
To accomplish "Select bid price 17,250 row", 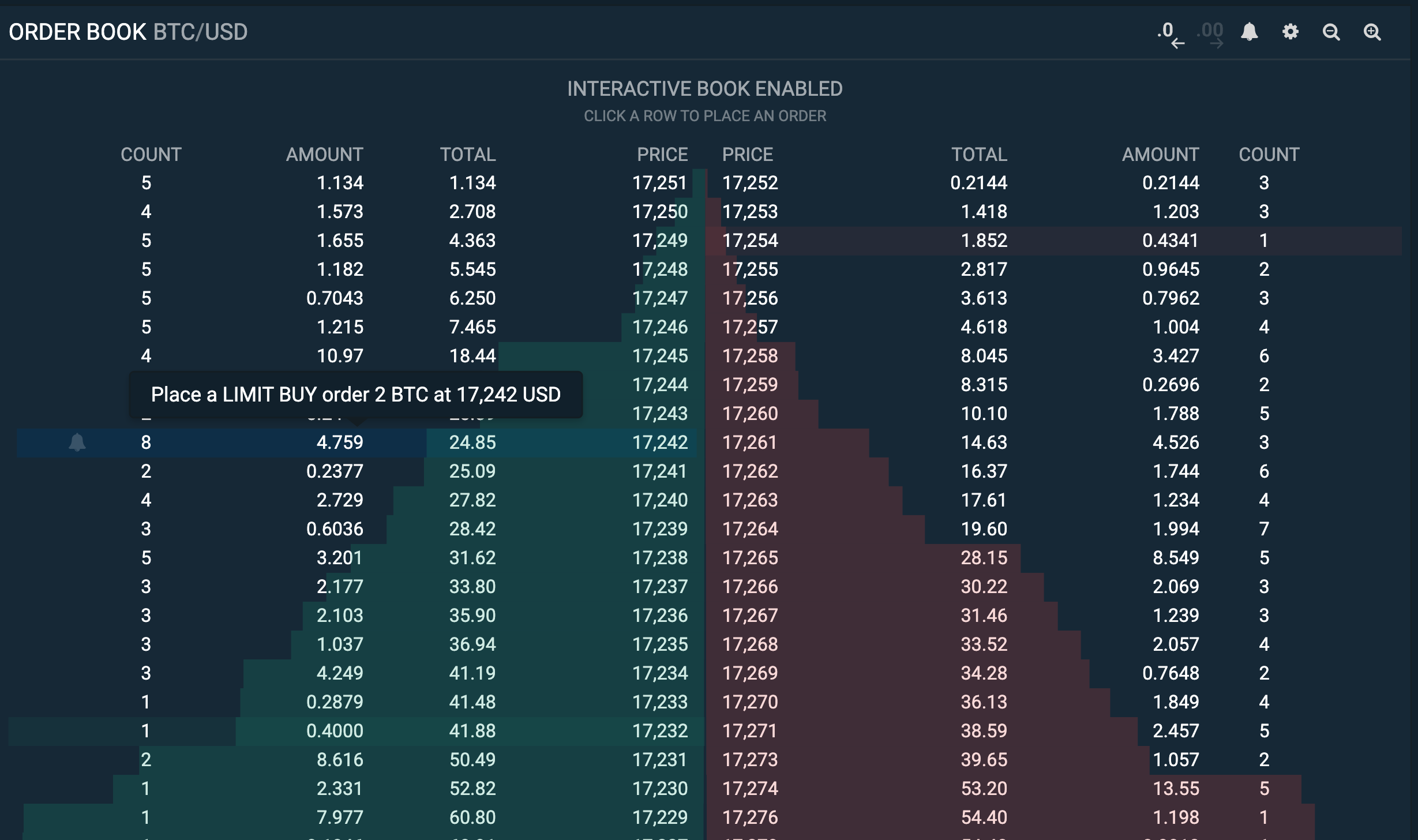I will pos(659,212).
